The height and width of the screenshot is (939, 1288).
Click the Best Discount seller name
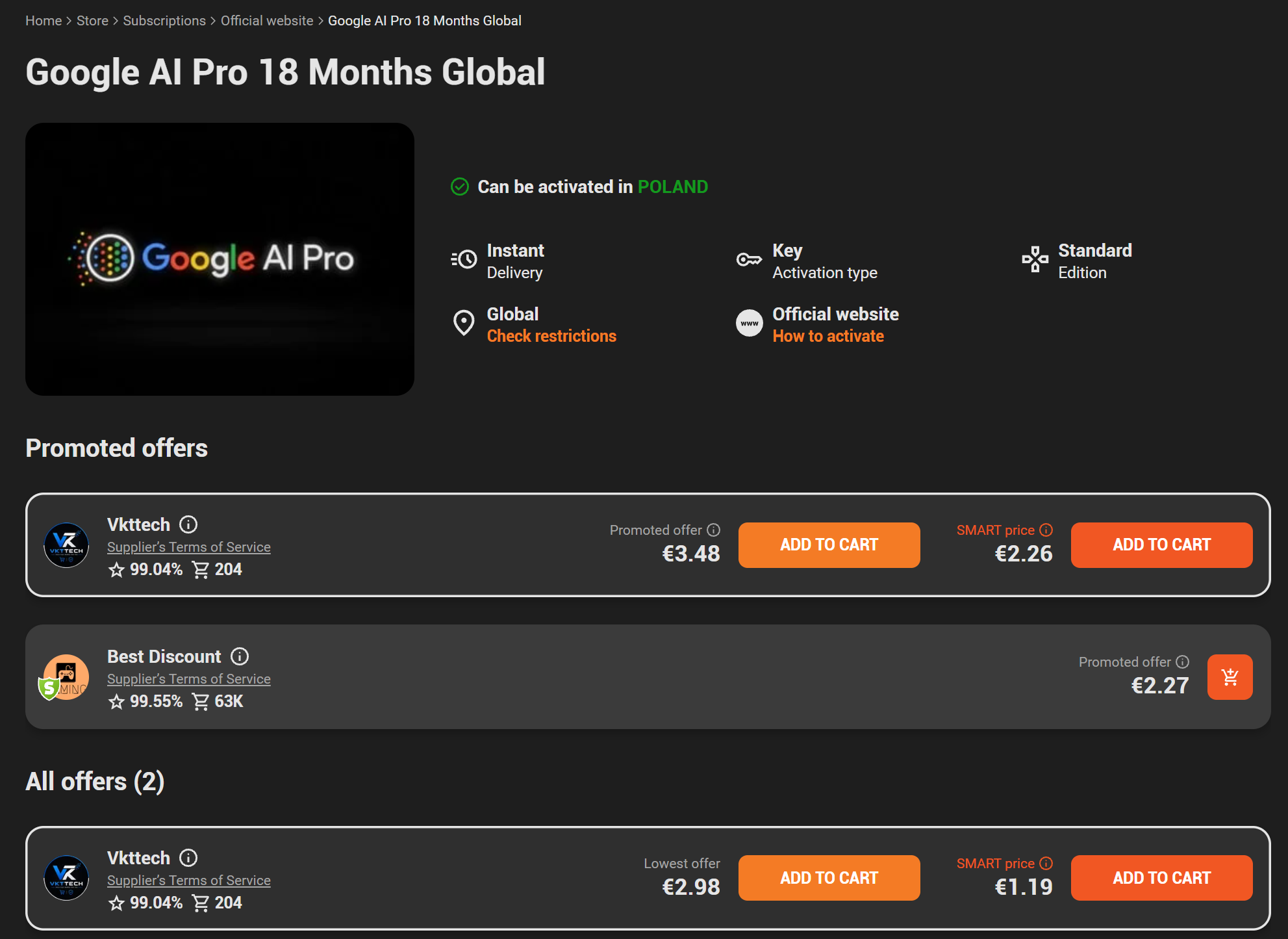[x=164, y=656]
